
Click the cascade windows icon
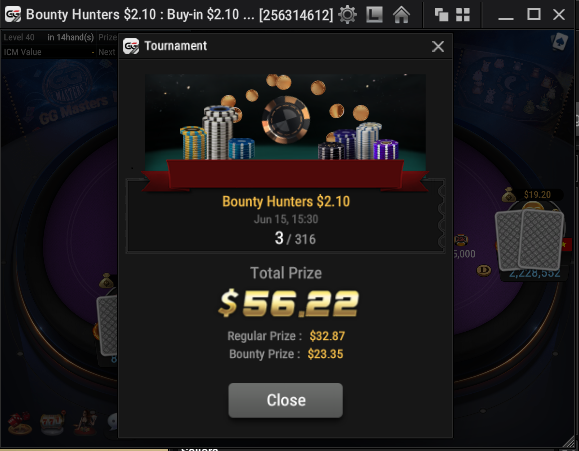441,15
